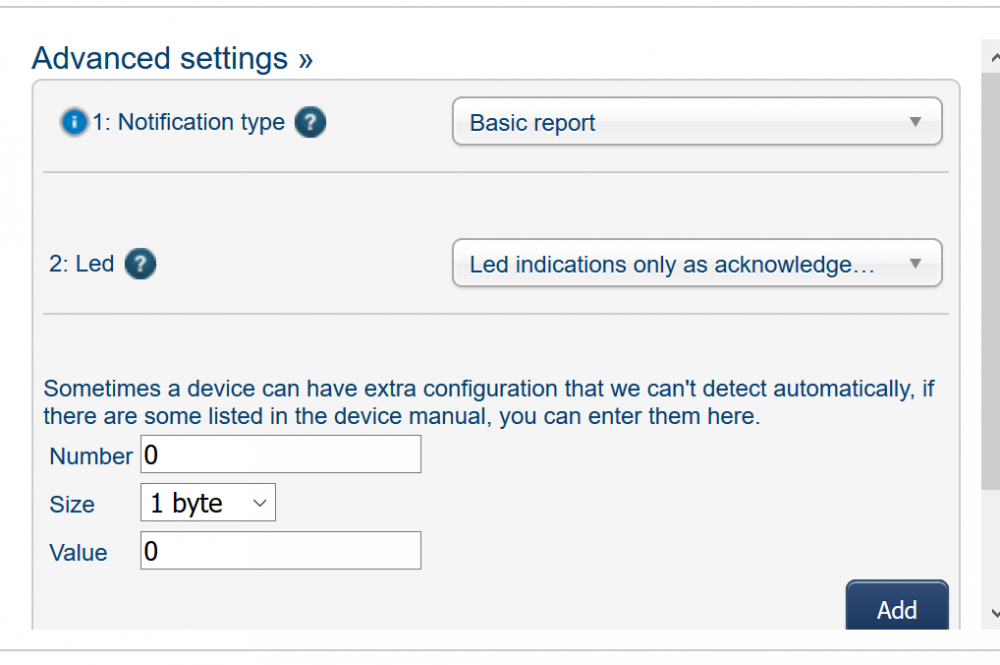Click the Advanced settings heading
The image size is (1000, 665).
point(160,58)
